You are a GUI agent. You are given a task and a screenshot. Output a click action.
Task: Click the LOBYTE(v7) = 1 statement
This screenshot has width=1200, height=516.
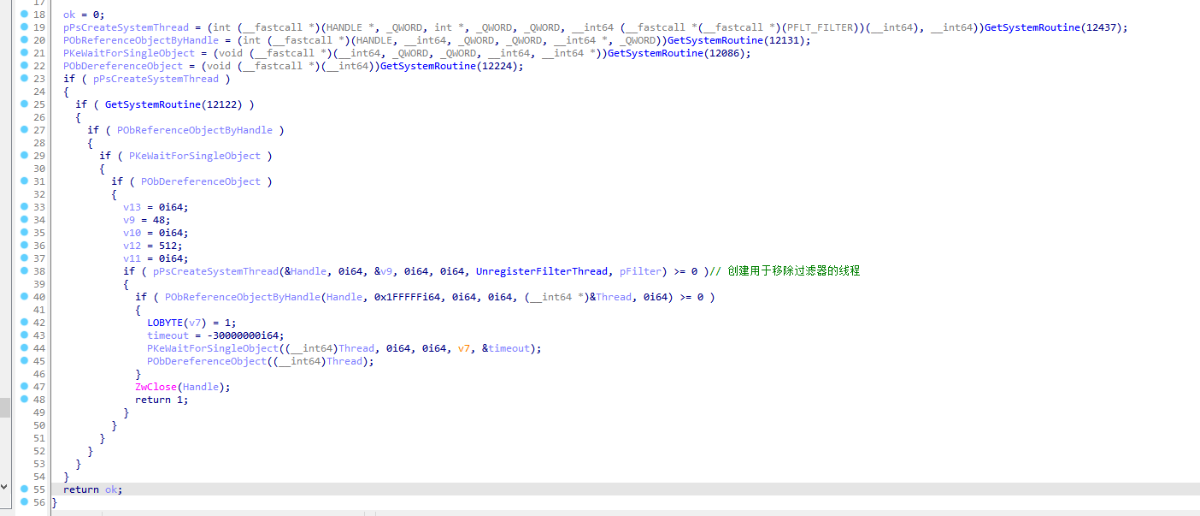click(x=193, y=323)
